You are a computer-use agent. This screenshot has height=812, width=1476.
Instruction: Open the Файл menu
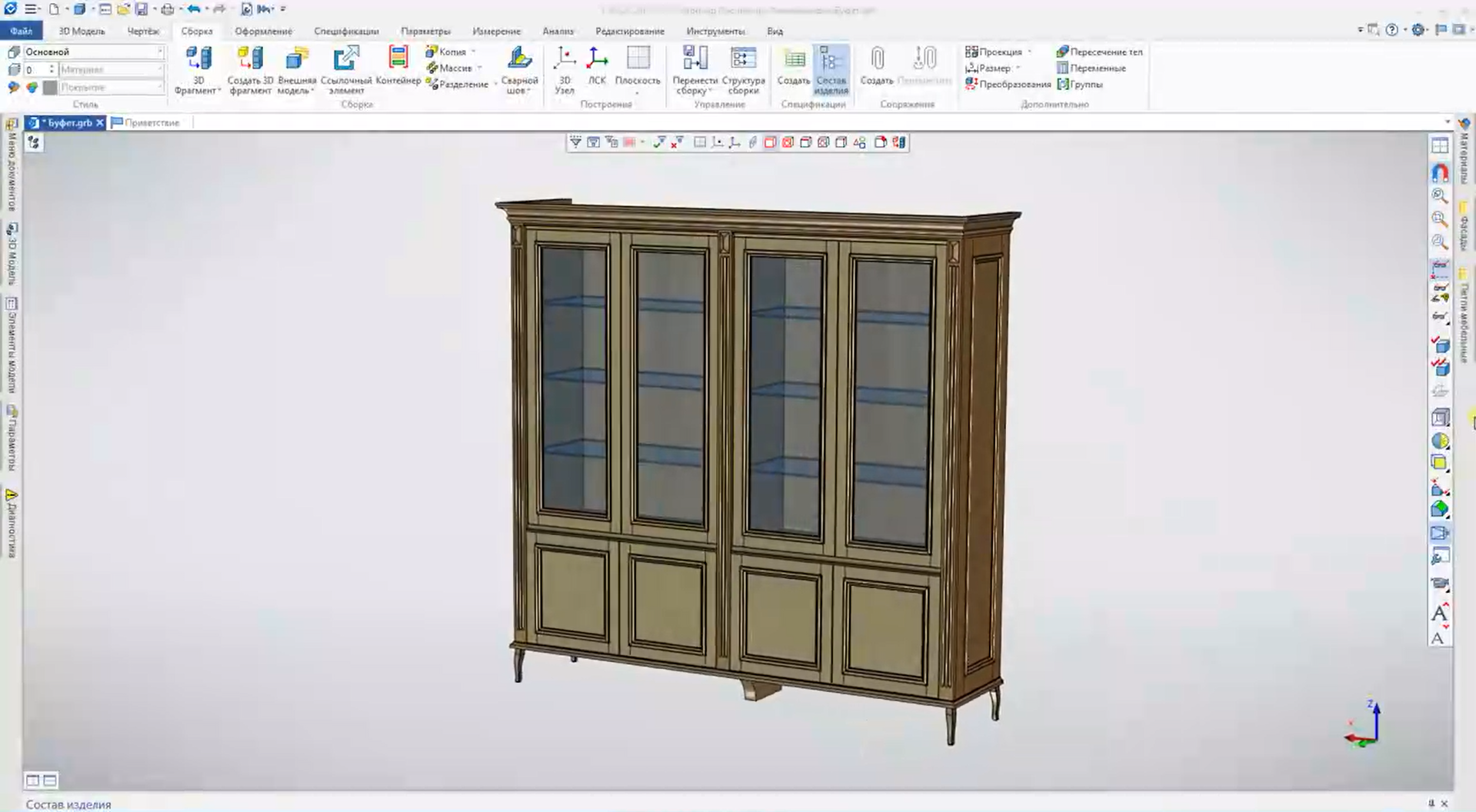21,31
